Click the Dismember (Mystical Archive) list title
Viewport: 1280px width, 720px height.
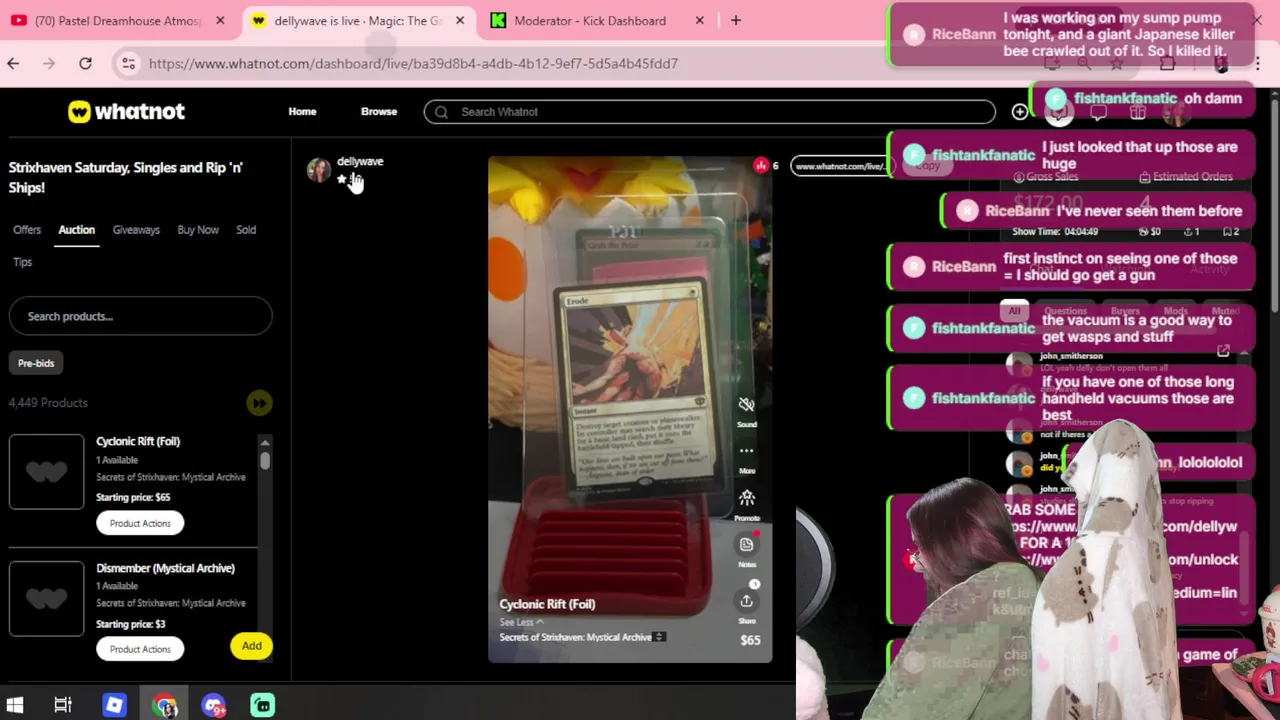tap(165, 568)
